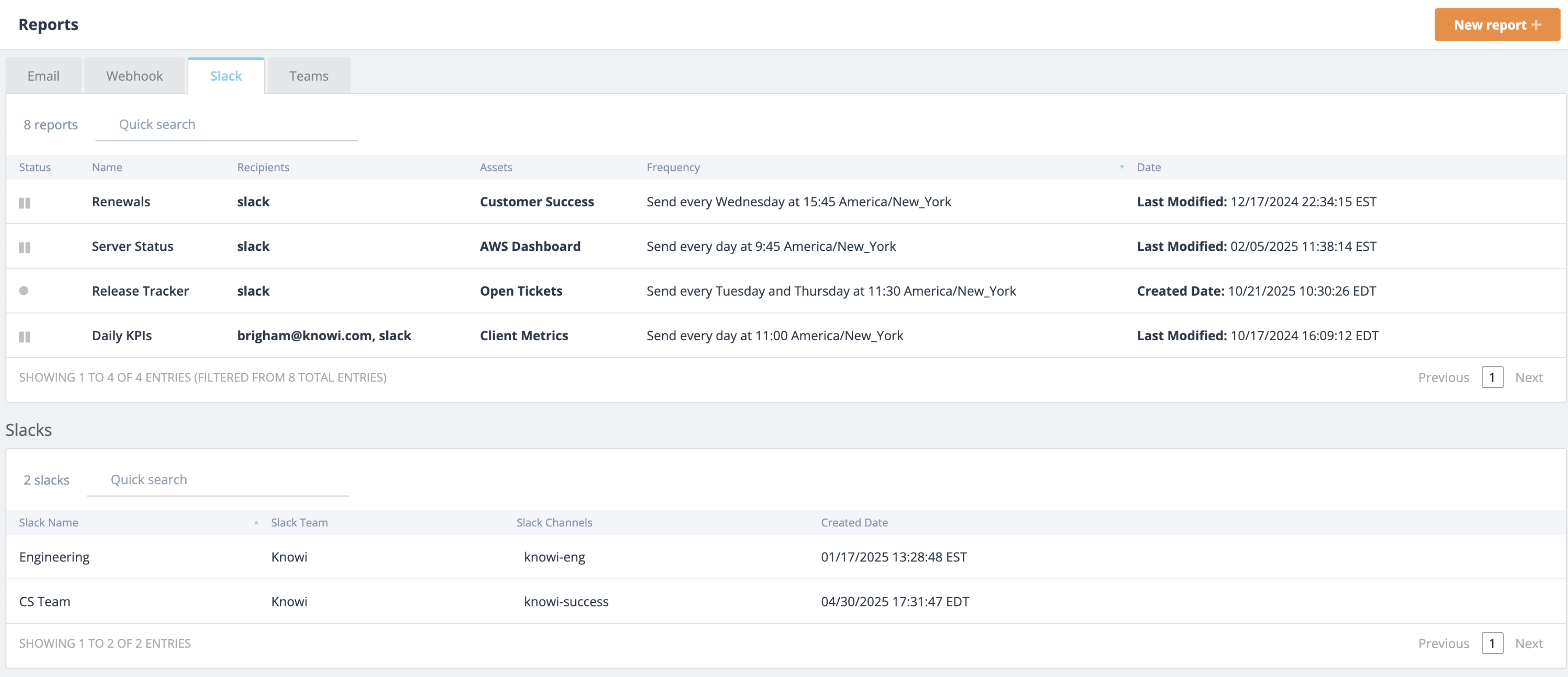The width and height of the screenshot is (1568, 677).
Task: Focus the slacks Quick search field
Action: tap(218, 480)
